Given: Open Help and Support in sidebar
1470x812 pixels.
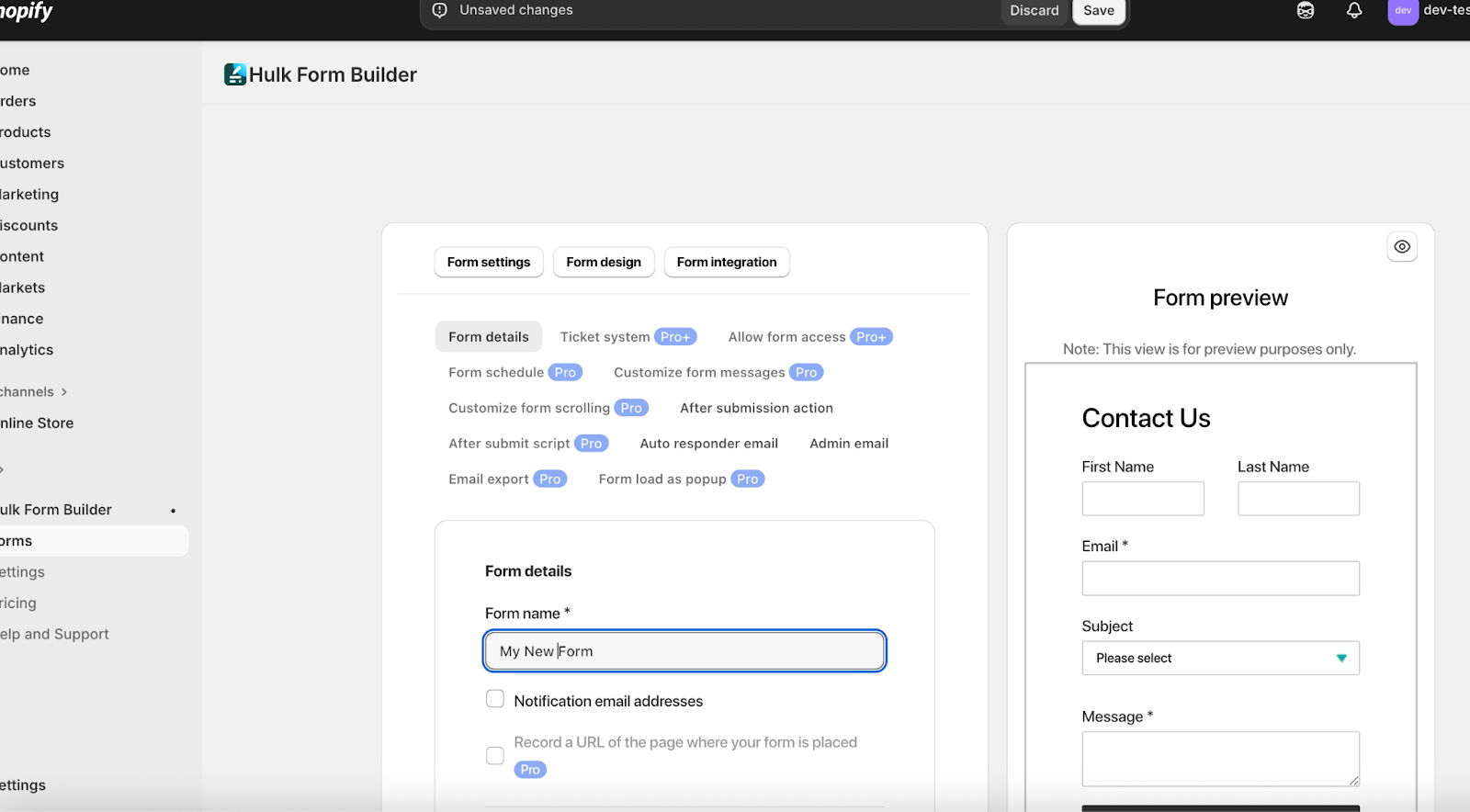Looking at the screenshot, I should pos(54,635).
